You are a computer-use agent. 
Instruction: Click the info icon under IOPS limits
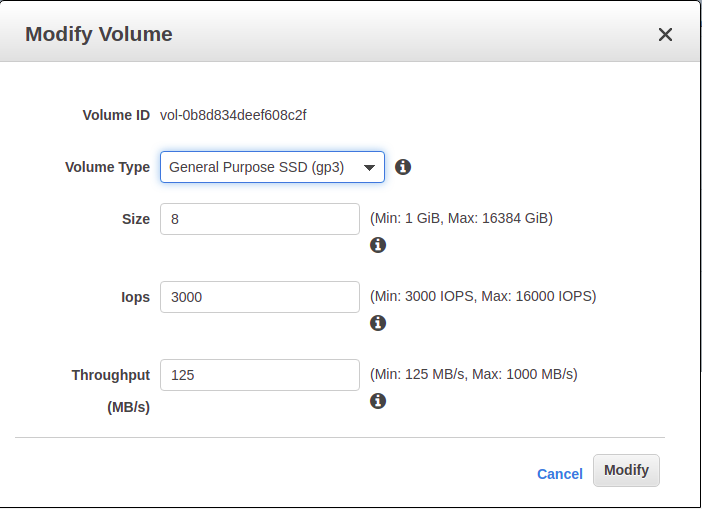tap(378, 323)
